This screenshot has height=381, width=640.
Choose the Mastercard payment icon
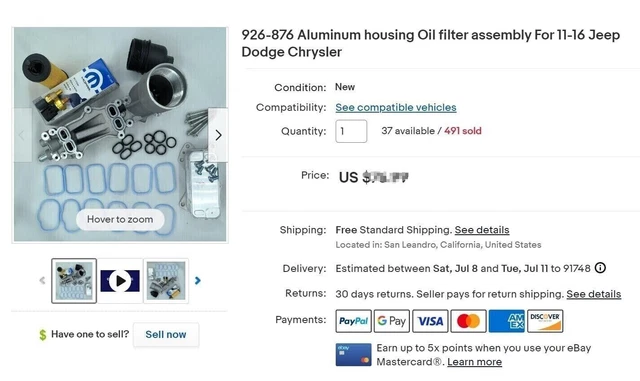click(468, 321)
